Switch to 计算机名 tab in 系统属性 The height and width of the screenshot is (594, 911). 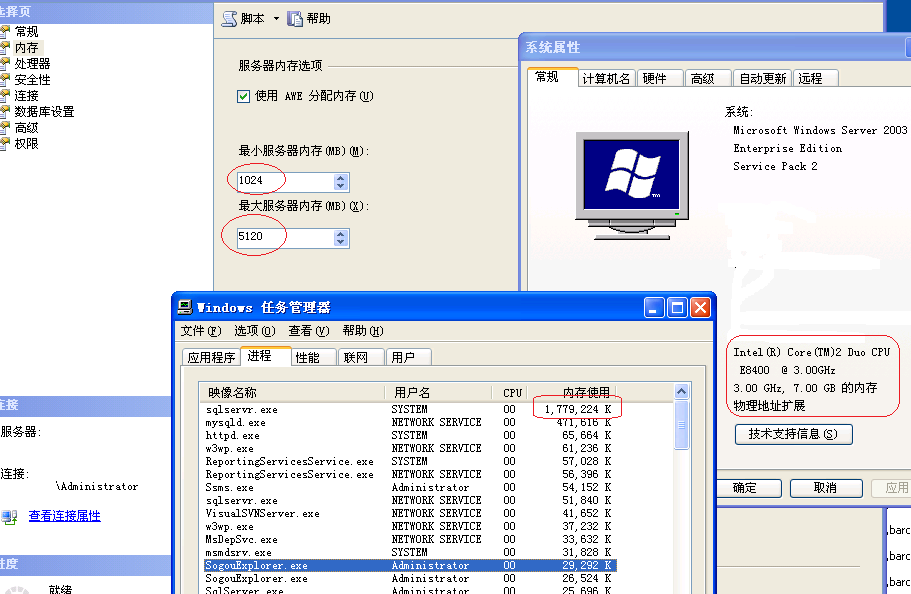[606, 78]
